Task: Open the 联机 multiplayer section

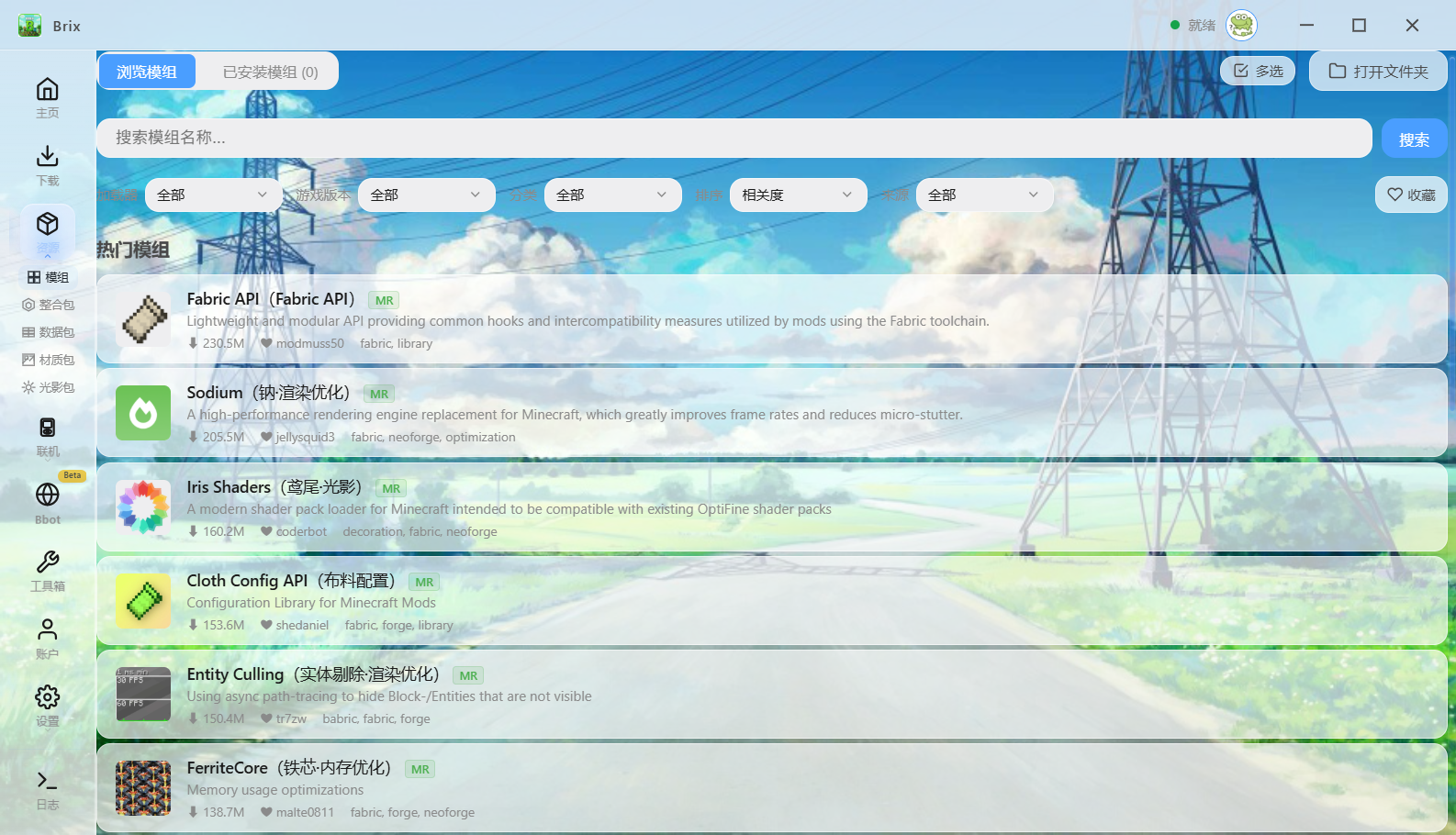Action: [x=48, y=437]
